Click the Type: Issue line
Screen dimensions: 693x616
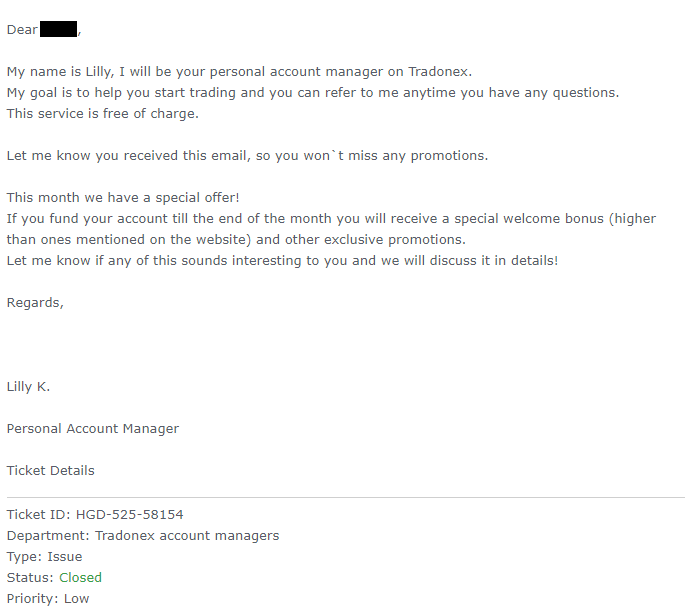point(44,556)
